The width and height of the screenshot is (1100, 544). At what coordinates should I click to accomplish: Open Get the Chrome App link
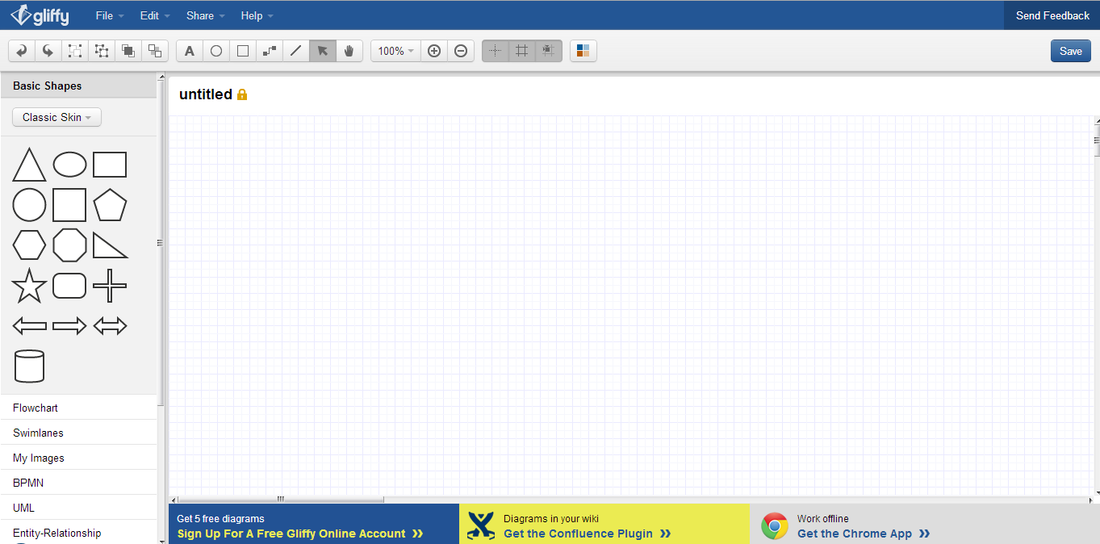tap(864, 533)
